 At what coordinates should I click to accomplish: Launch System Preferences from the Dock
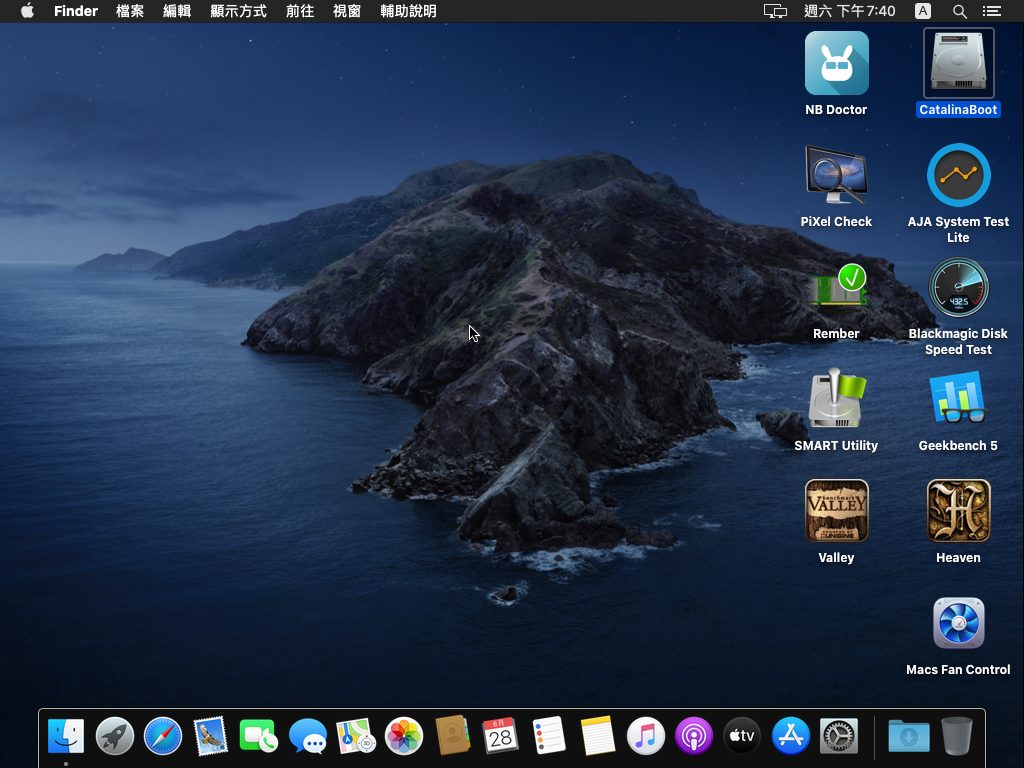838,737
